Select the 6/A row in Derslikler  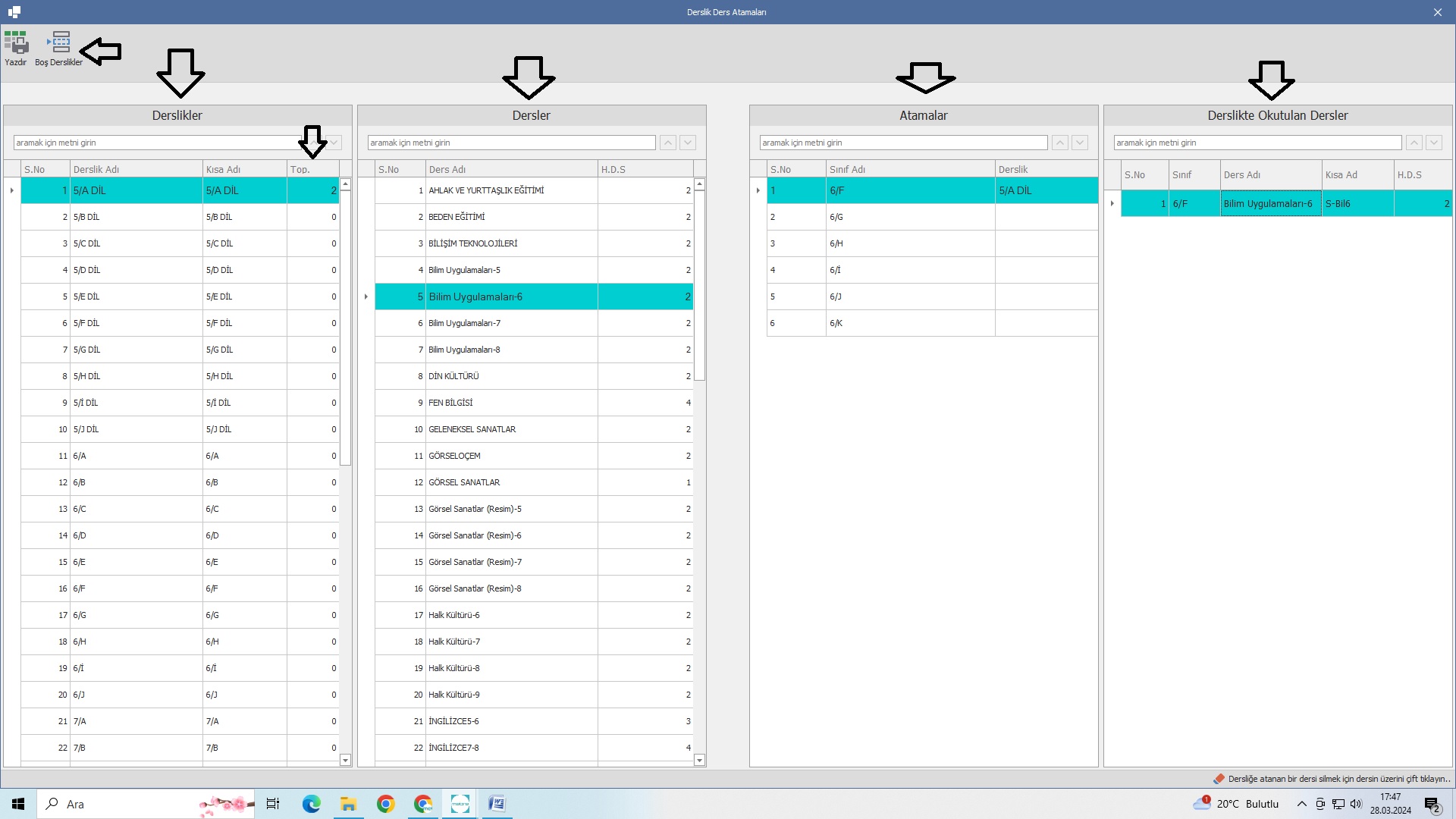click(180, 456)
